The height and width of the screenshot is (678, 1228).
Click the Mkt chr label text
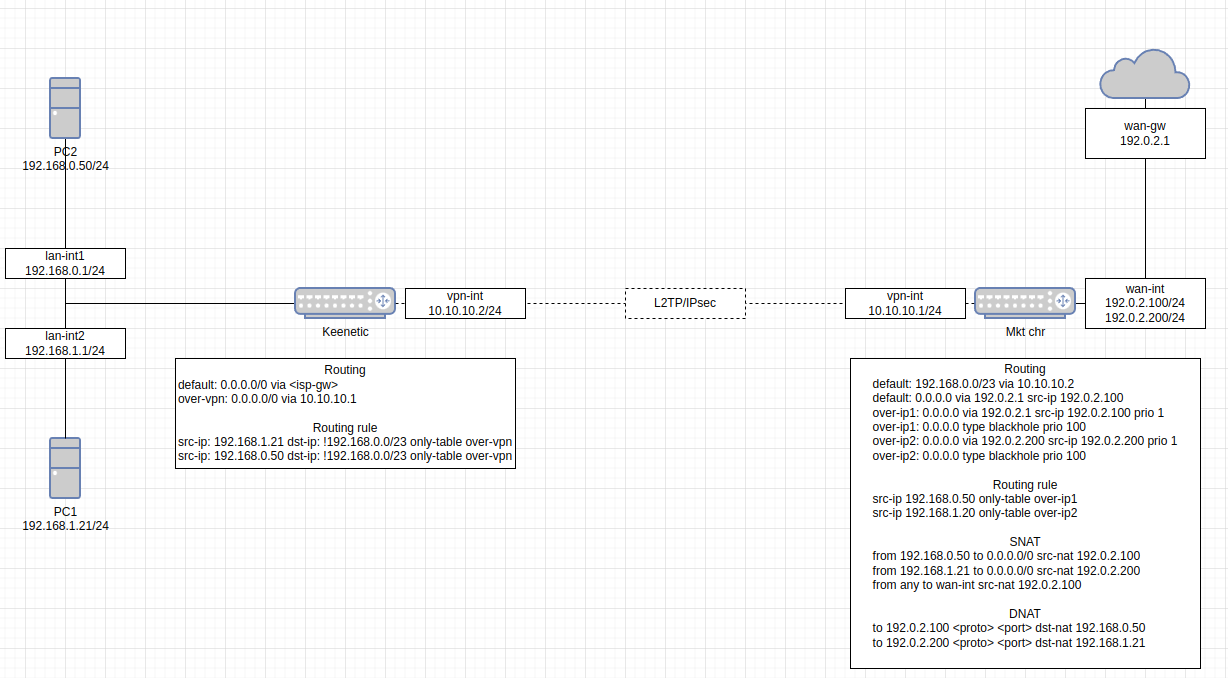[x=1025, y=331]
